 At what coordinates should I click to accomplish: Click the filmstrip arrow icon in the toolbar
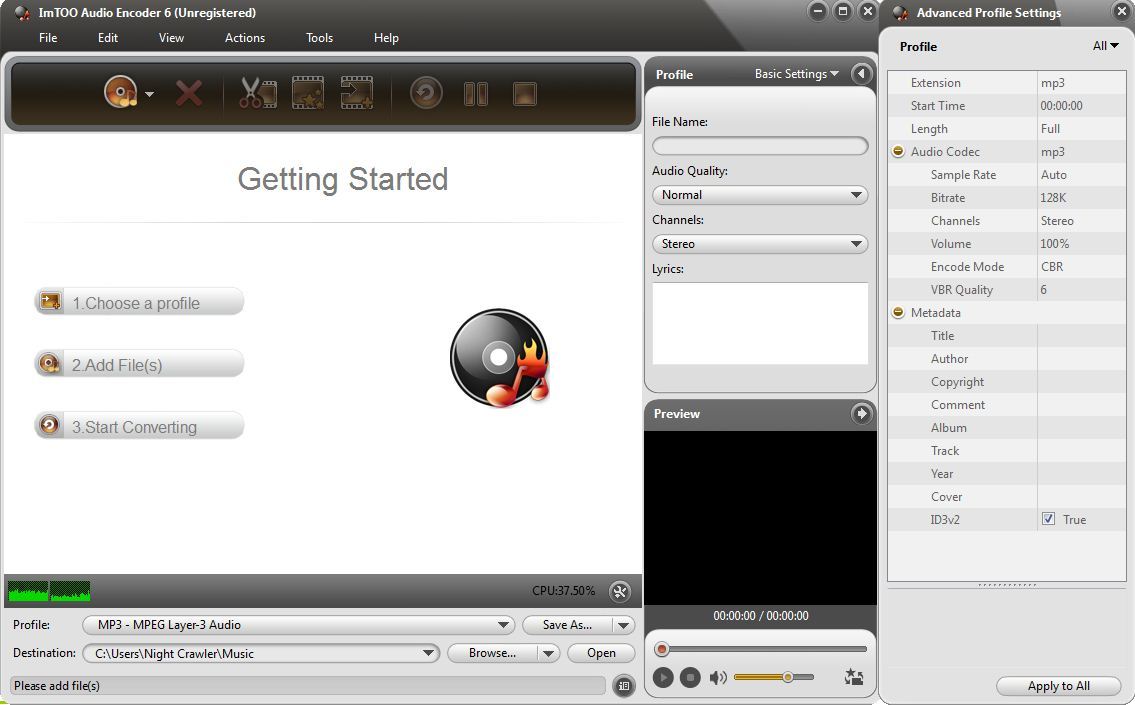(x=357, y=93)
